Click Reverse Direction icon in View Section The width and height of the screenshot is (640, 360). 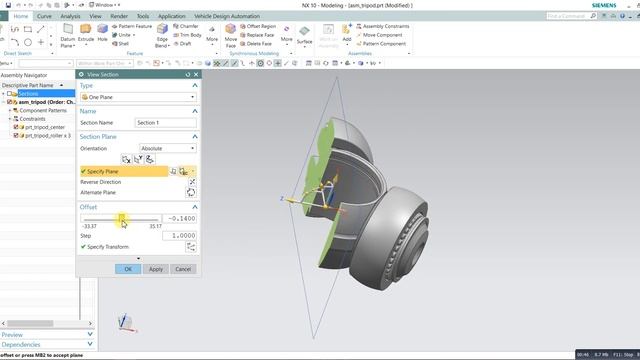(192, 182)
